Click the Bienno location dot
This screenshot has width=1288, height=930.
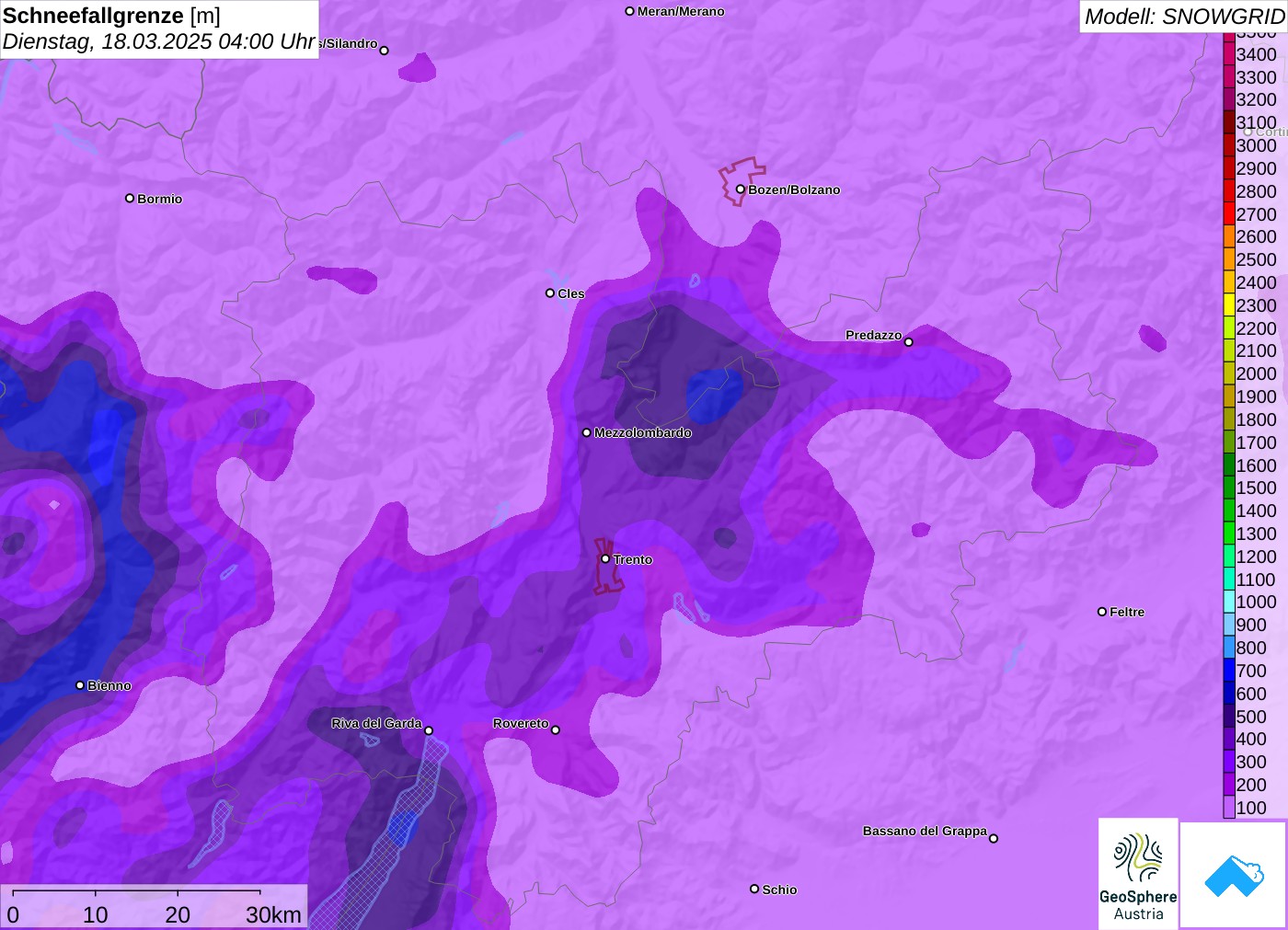(80, 685)
